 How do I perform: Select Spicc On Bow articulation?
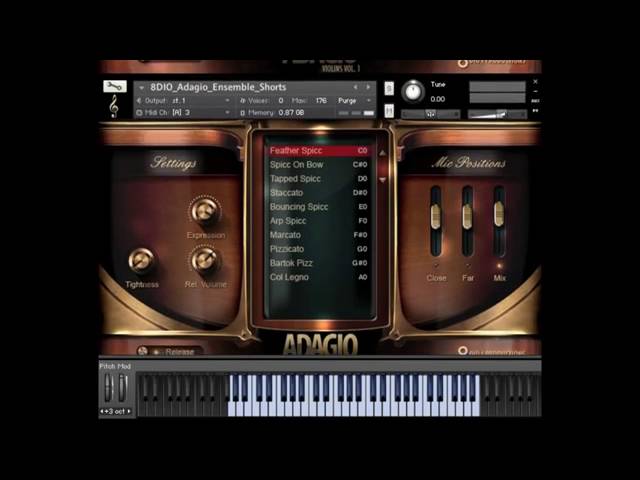318,164
